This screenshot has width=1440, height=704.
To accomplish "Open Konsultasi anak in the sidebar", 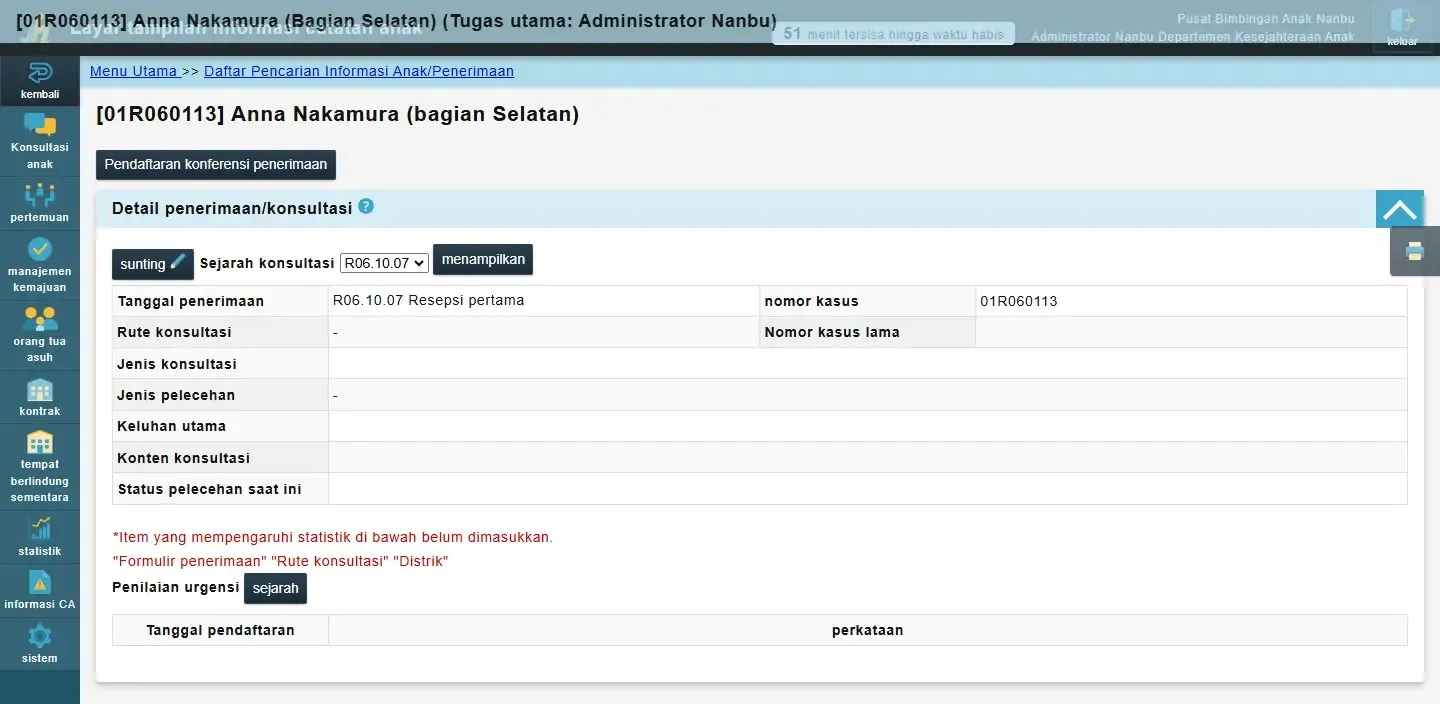I will [40, 126].
